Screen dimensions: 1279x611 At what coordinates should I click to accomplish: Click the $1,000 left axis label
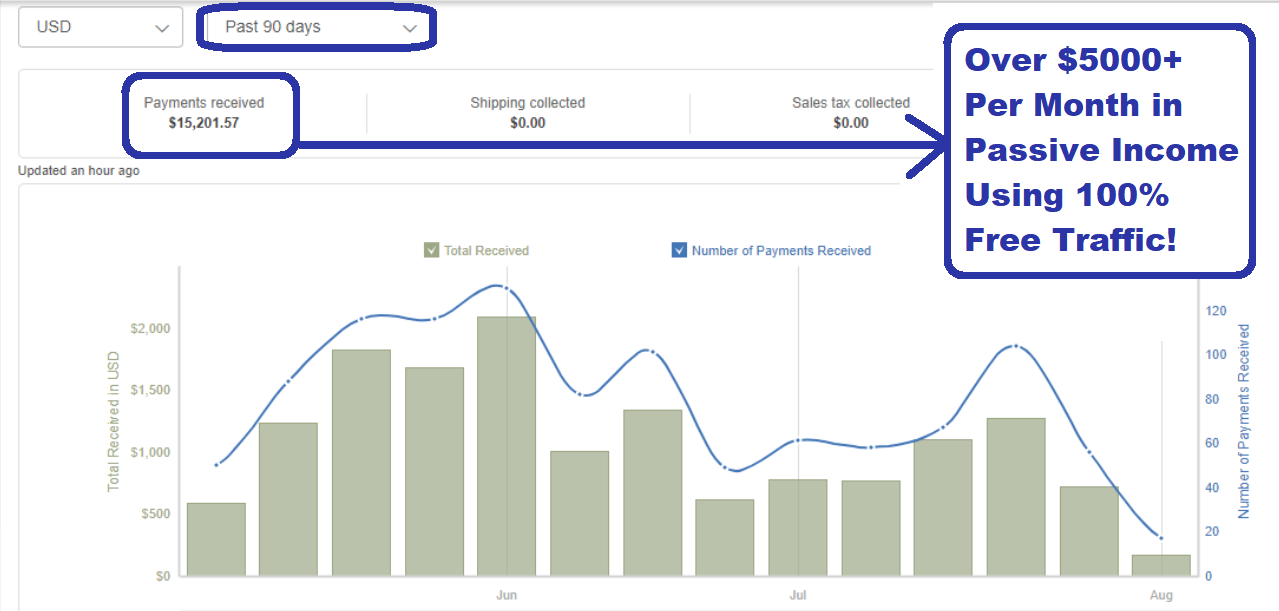coord(149,452)
